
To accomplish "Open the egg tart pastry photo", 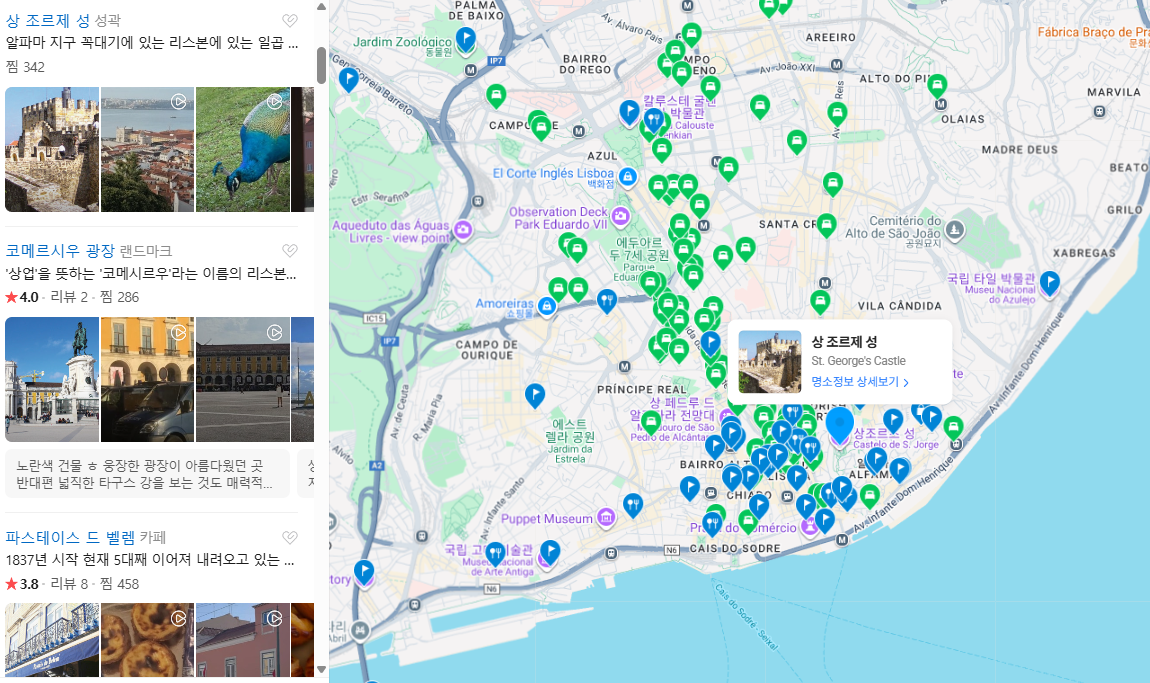I will click(x=147, y=640).
